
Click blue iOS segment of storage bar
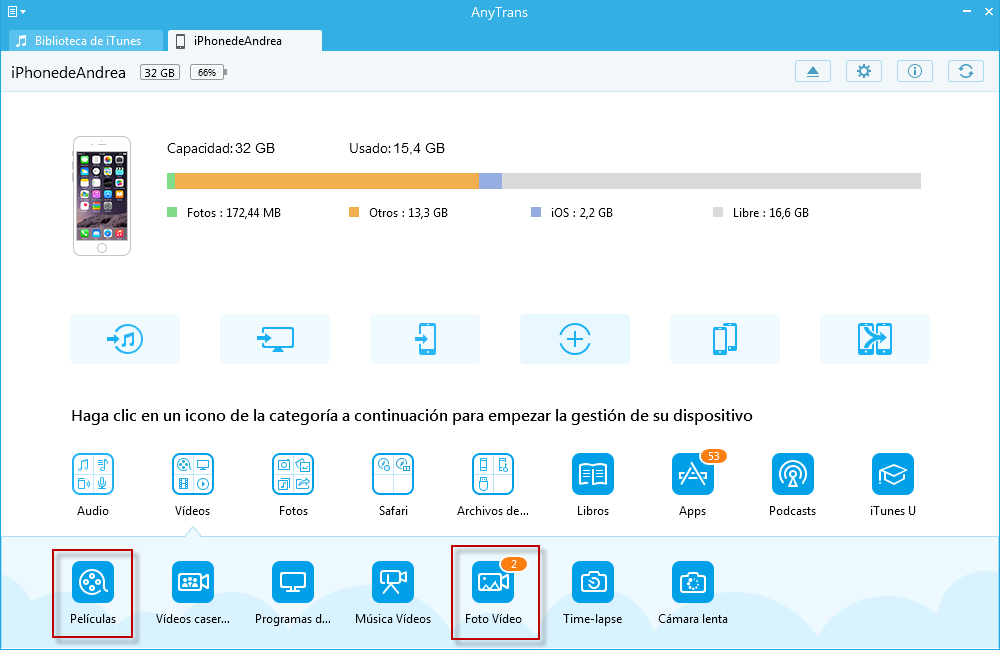(490, 181)
